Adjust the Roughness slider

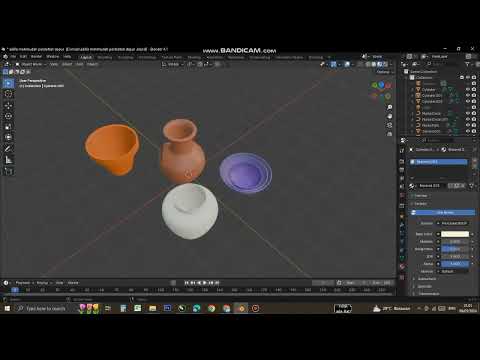click(455, 249)
